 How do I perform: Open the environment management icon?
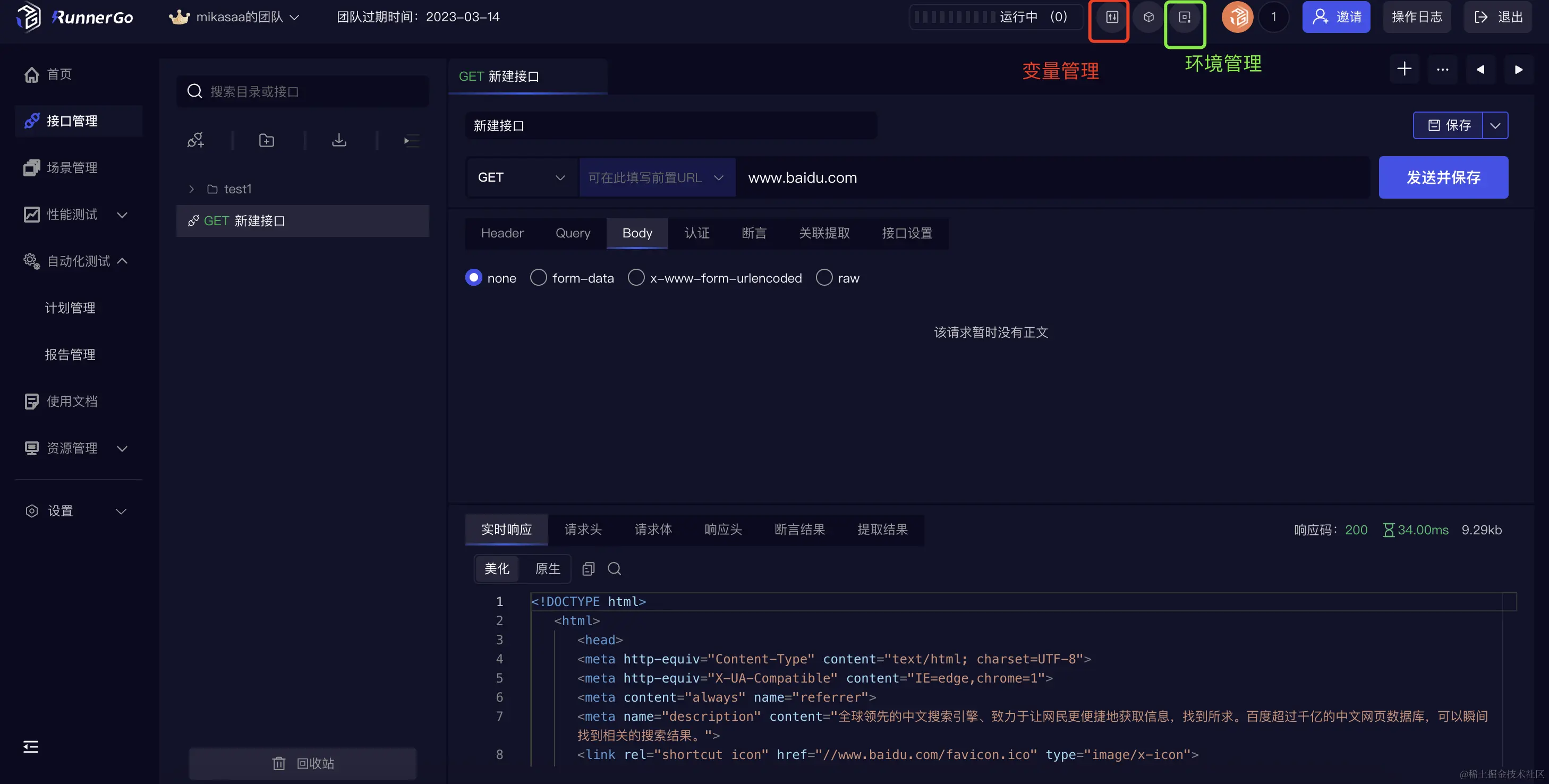(1184, 18)
